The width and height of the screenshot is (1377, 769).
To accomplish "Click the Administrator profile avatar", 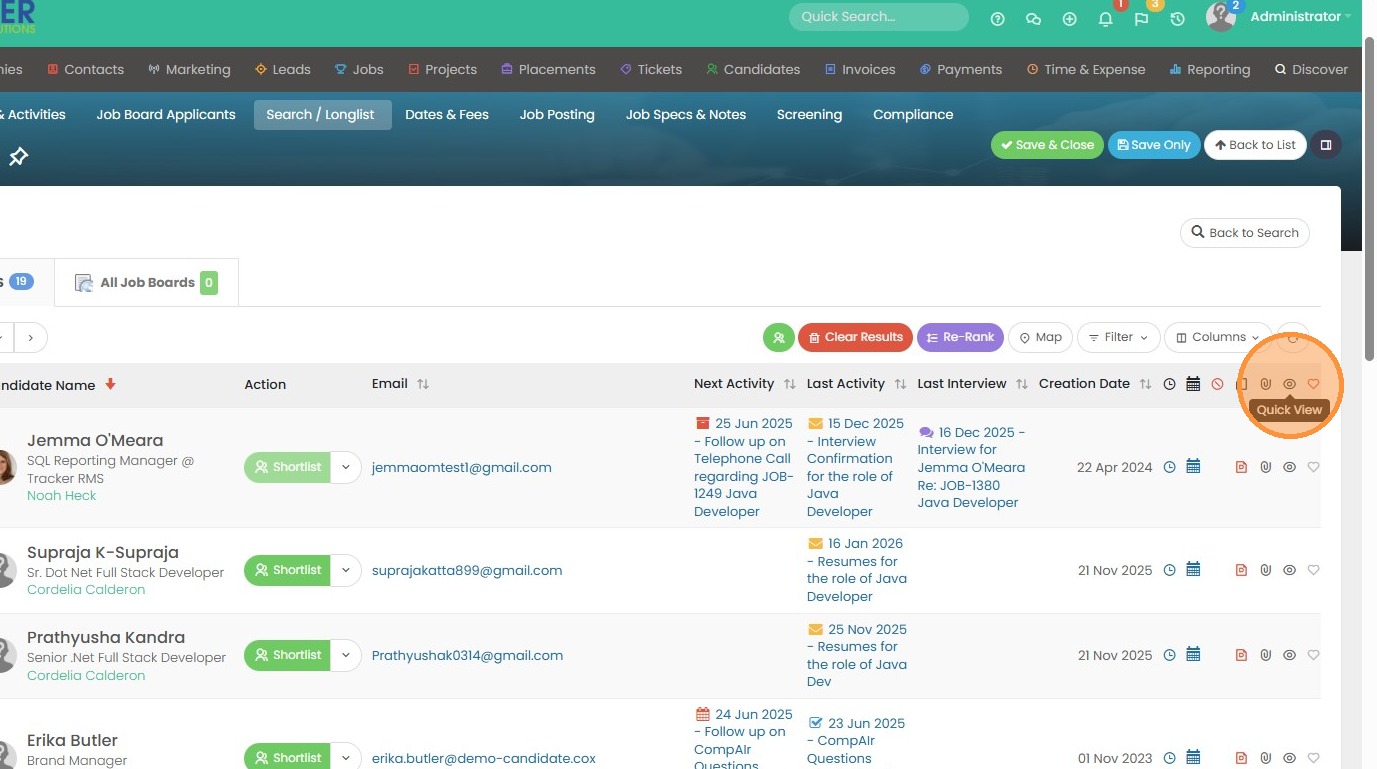I will coord(1221,16).
